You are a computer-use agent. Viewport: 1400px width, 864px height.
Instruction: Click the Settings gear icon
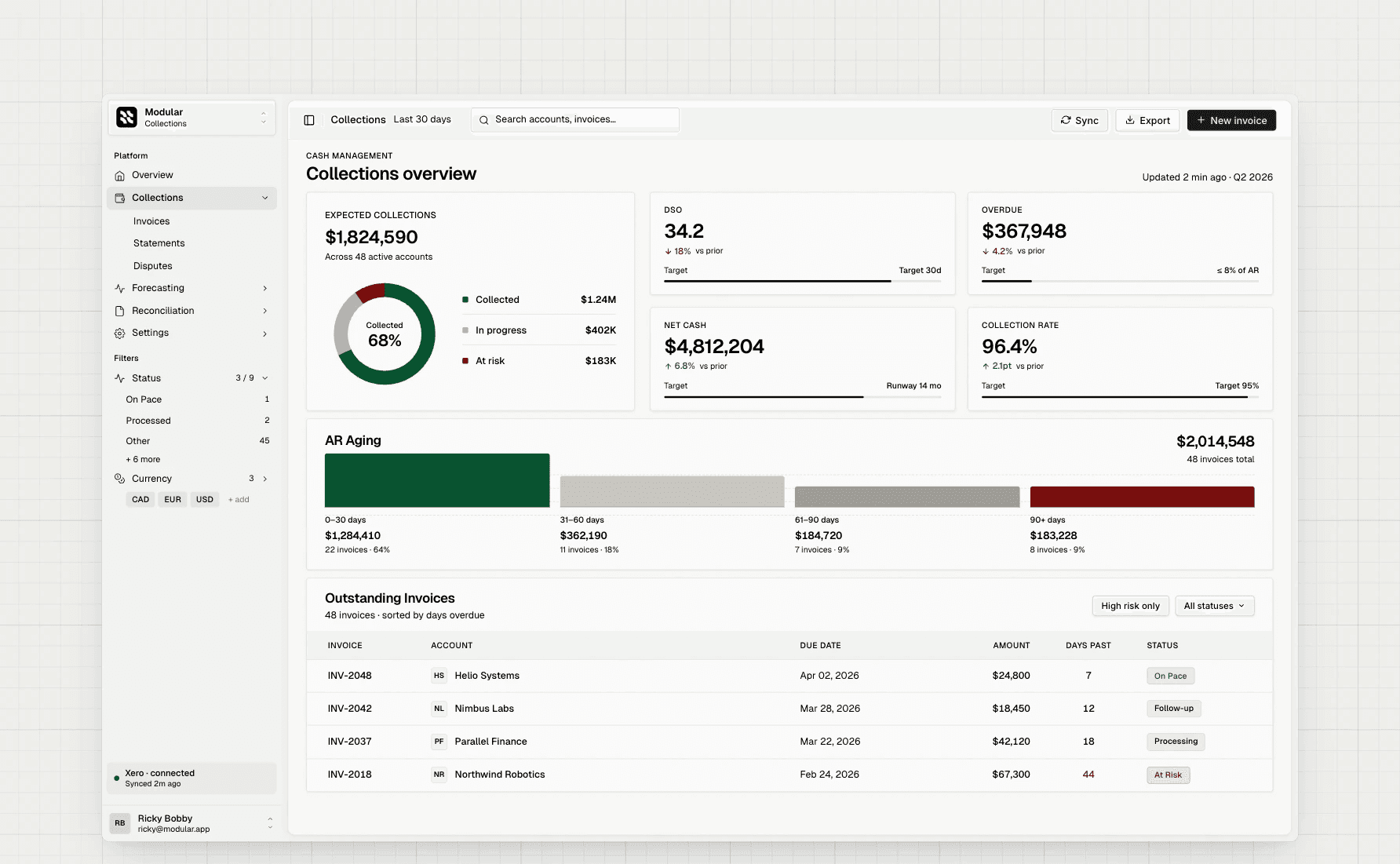[120, 334]
